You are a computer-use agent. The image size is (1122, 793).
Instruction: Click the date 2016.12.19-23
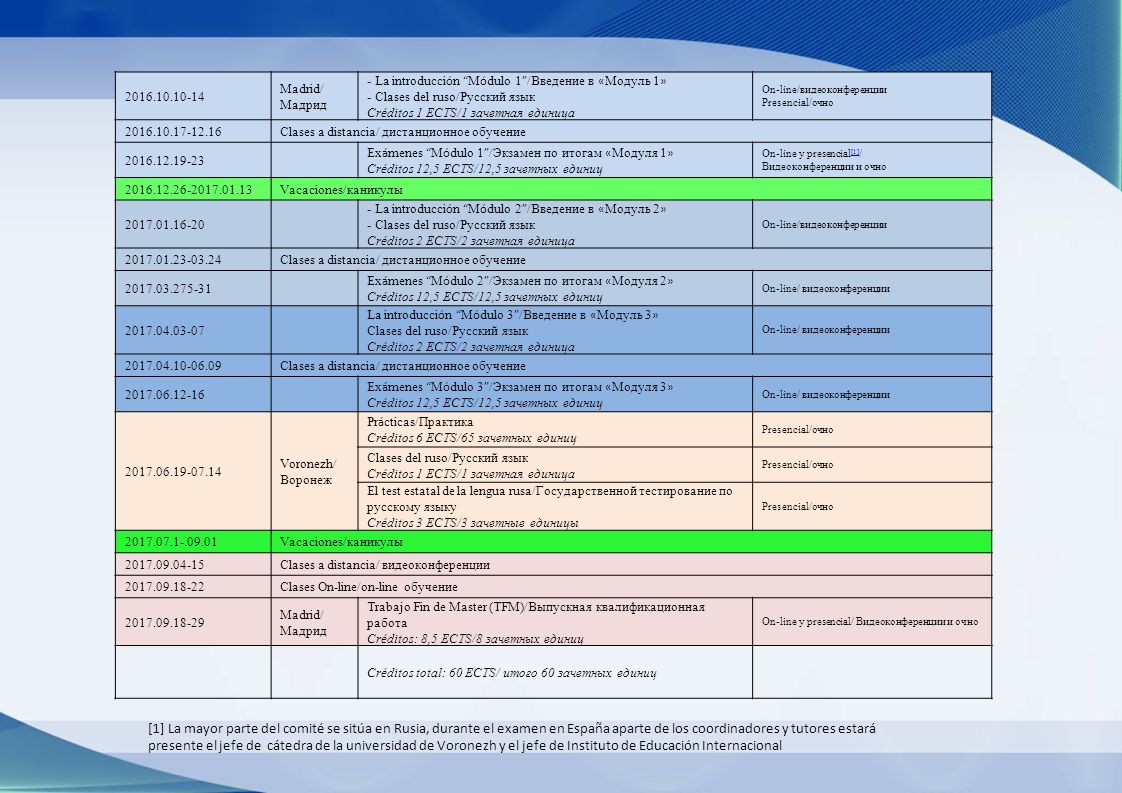(165, 160)
